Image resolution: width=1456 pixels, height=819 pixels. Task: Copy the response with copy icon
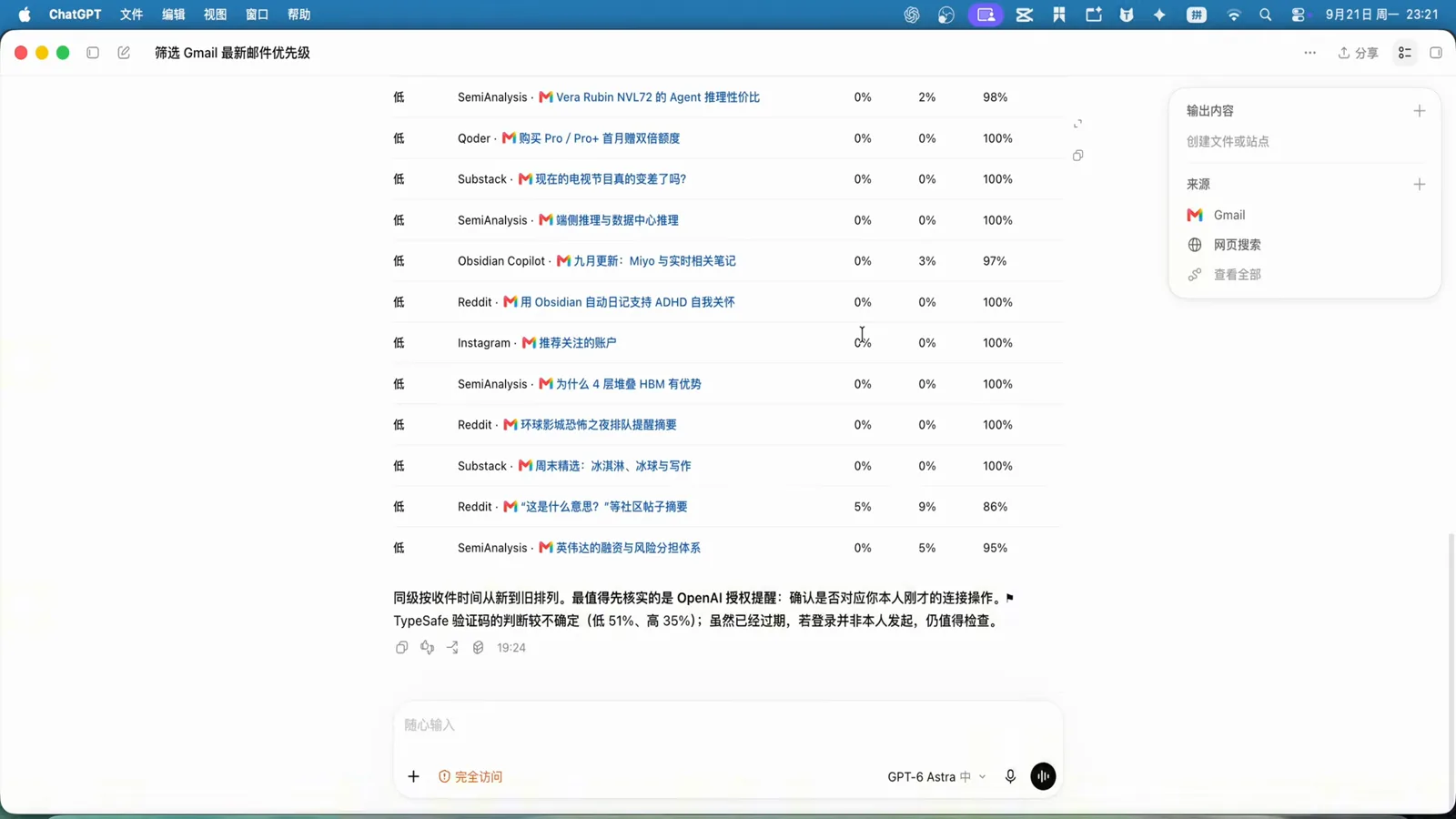tap(401, 648)
